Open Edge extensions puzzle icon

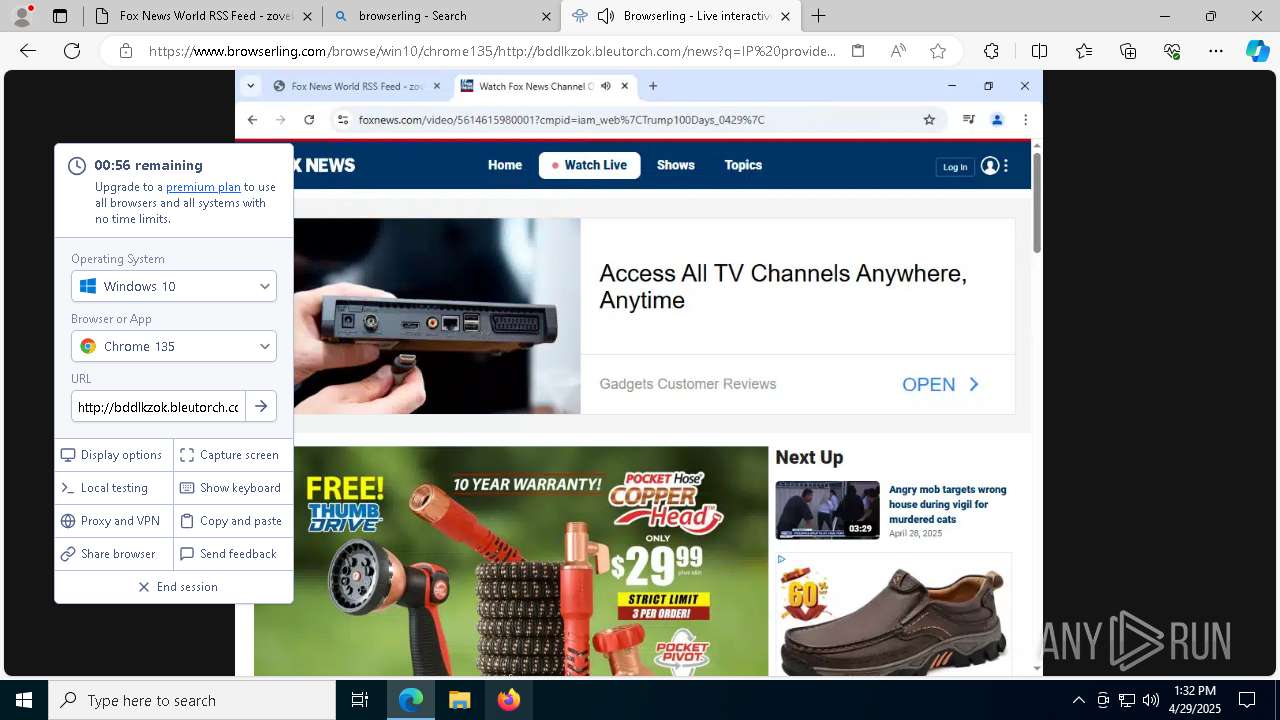click(991, 51)
